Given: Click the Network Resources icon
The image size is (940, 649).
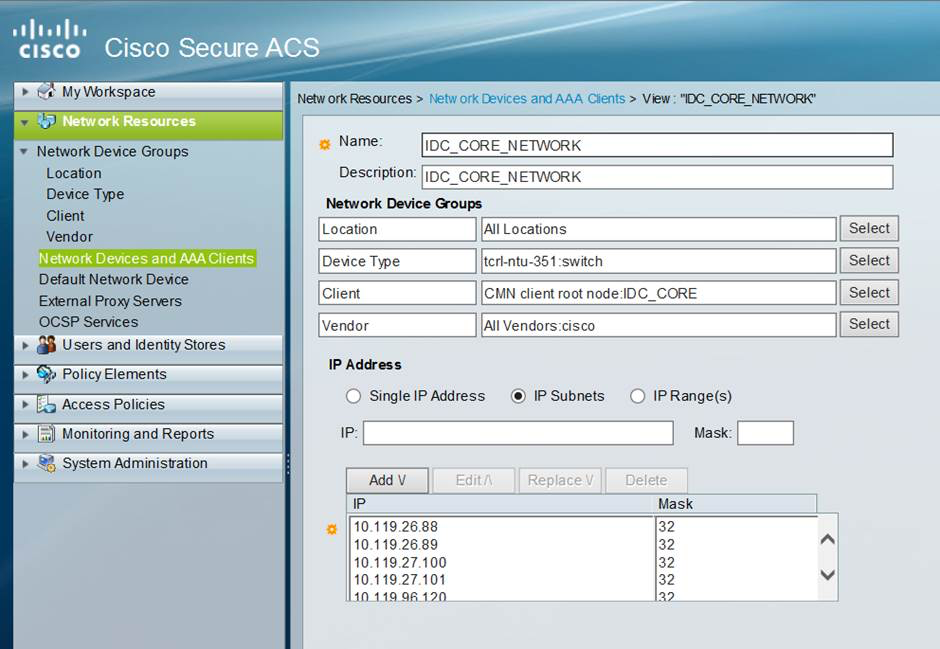Looking at the screenshot, I should pos(47,121).
